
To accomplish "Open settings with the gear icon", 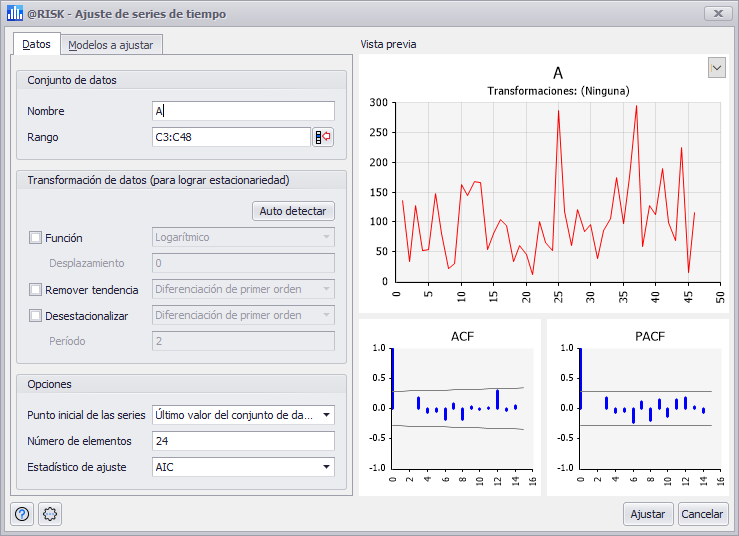I will click(x=50, y=514).
